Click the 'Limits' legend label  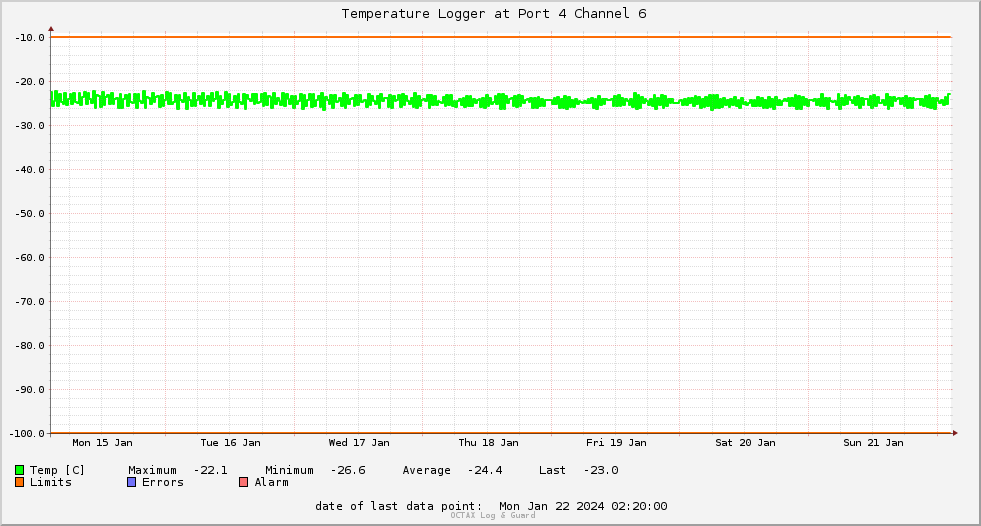(51, 482)
